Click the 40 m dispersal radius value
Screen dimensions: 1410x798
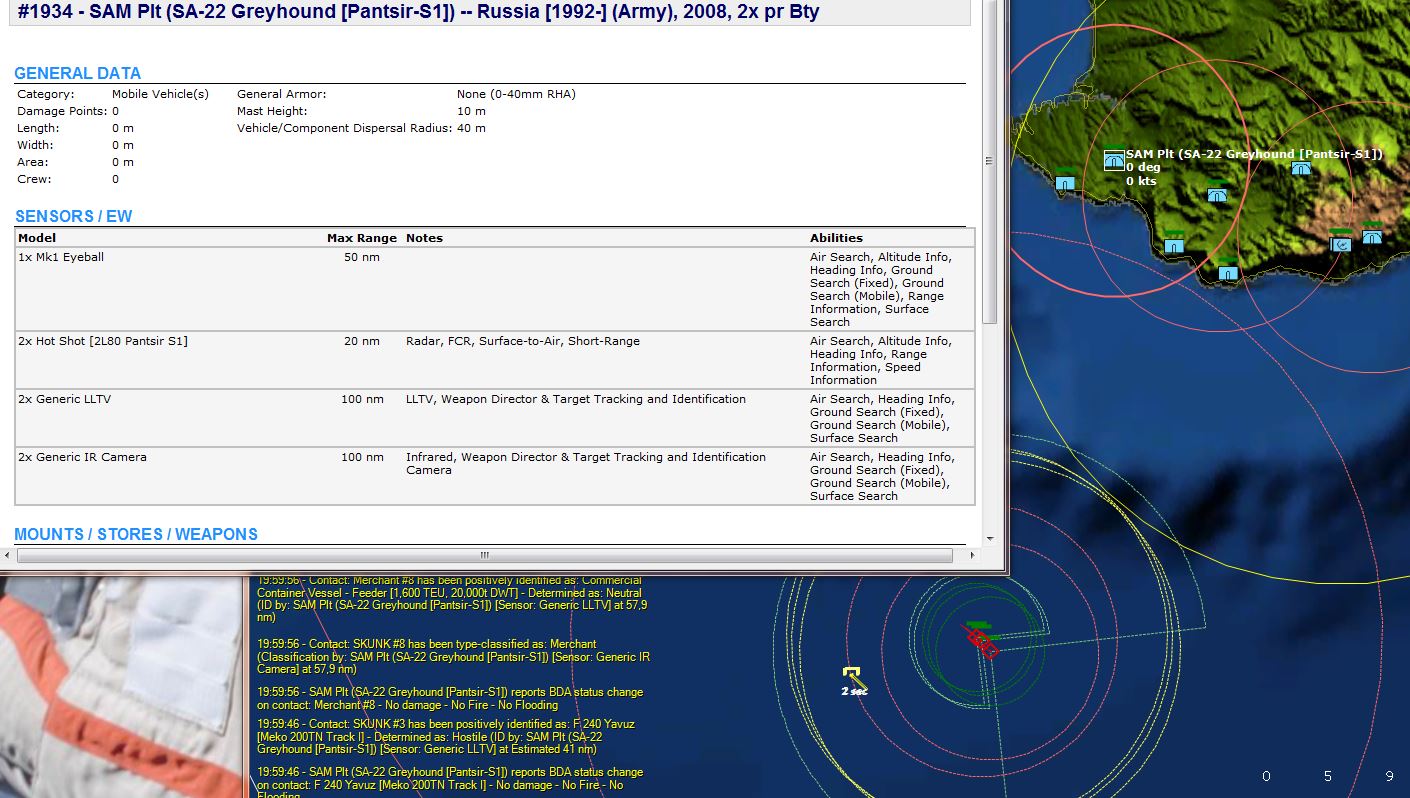click(471, 128)
